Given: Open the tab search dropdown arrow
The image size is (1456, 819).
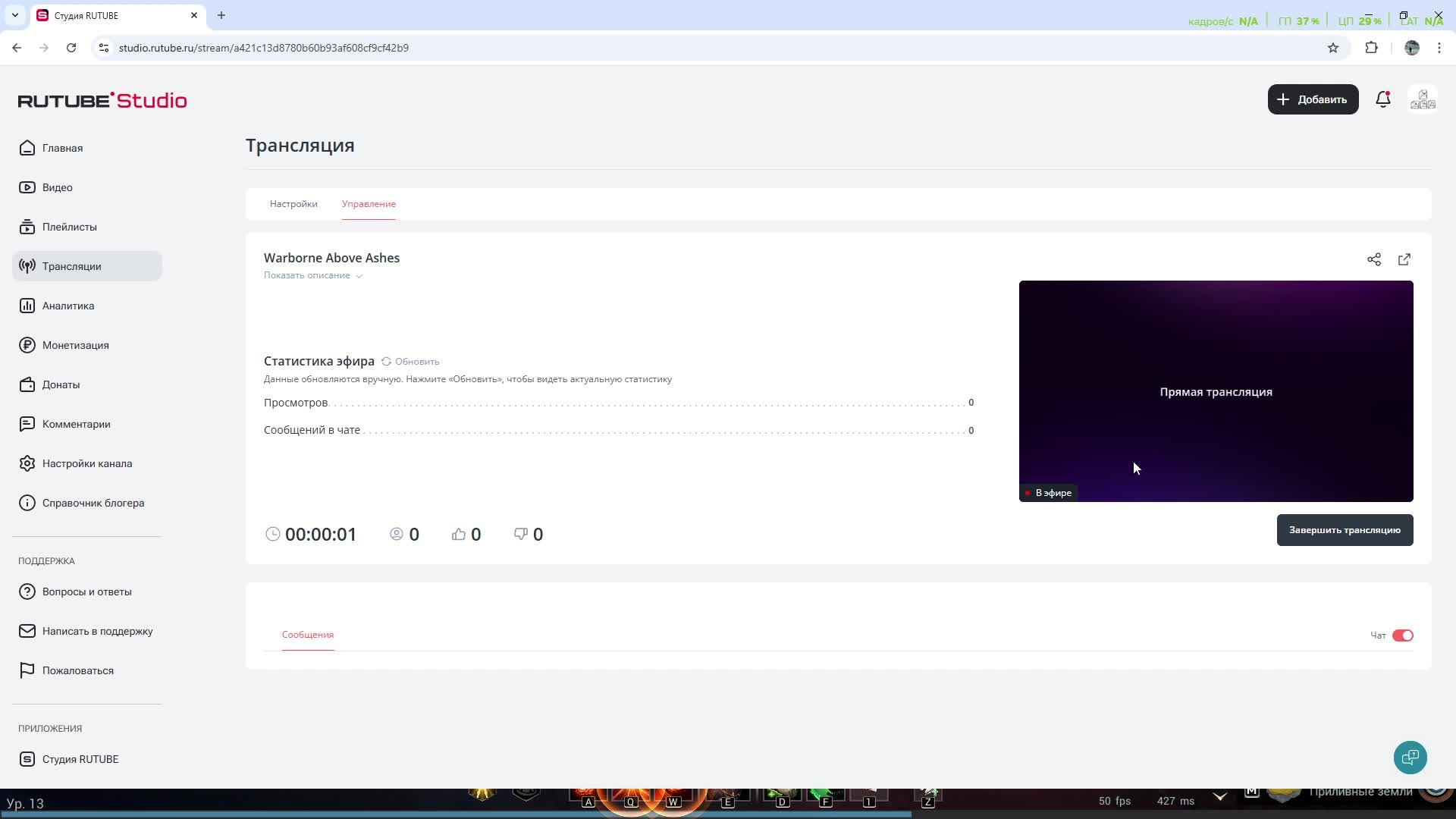Looking at the screenshot, I should [14, 15].
